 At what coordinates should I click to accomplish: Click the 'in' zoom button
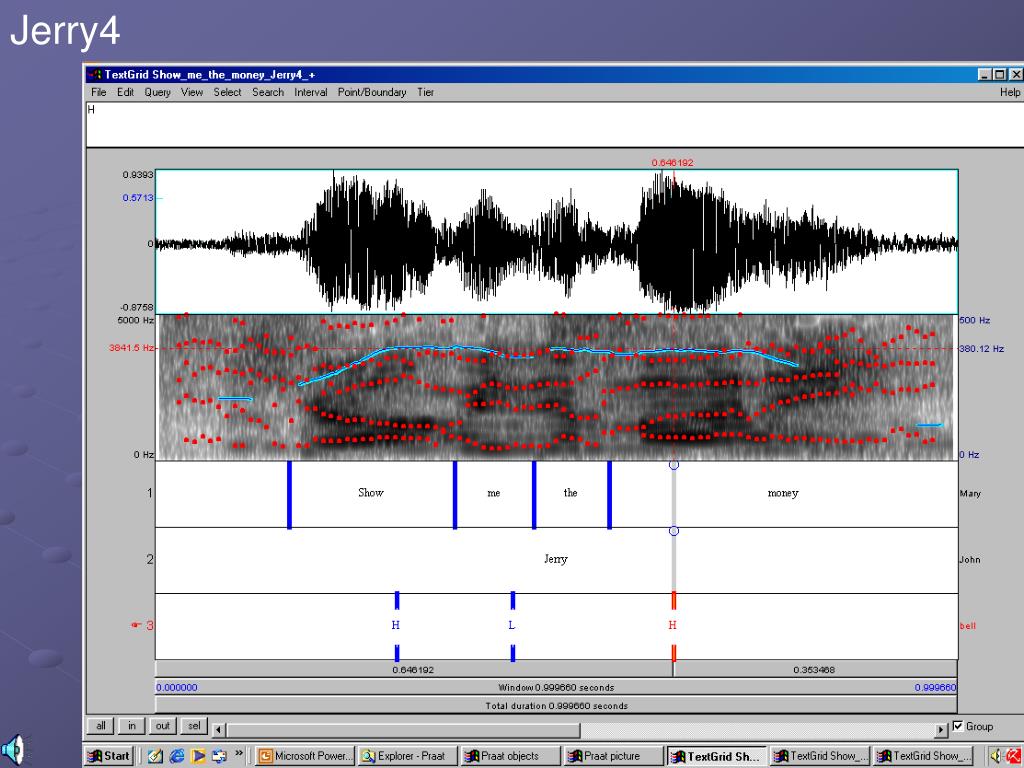tap(132, 726)
